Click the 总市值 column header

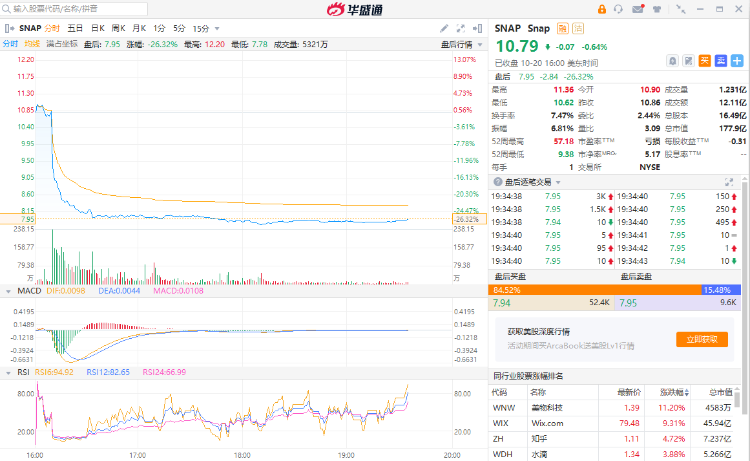pos(720,393)
